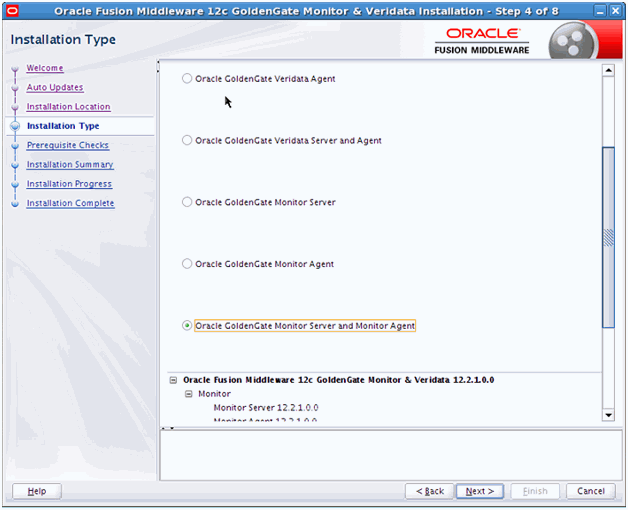Open the Installation Summary step
The width and height of the screenshot is (628, 510).
70,164
